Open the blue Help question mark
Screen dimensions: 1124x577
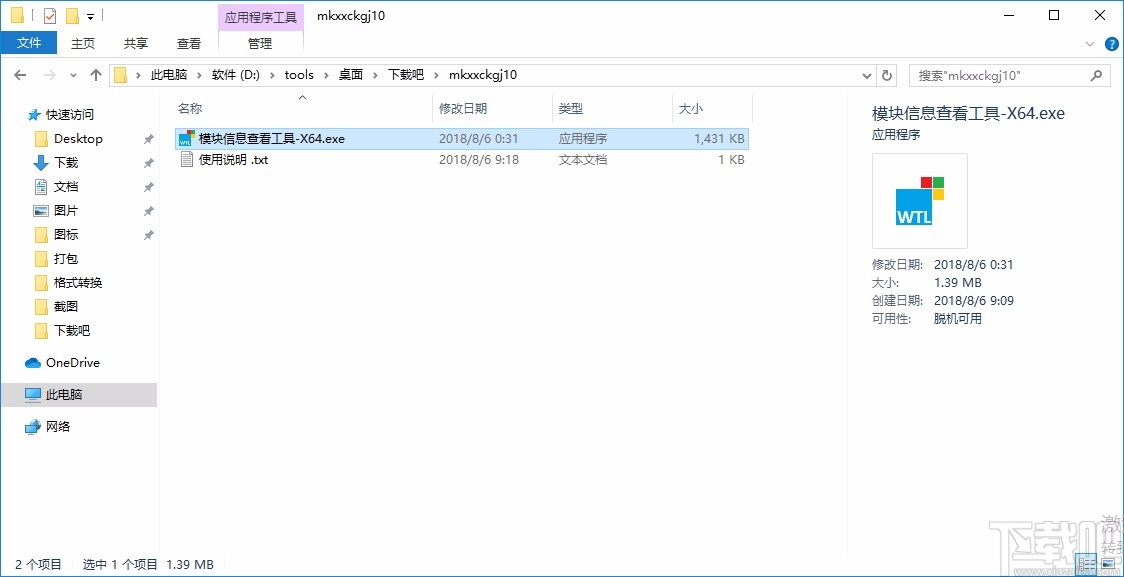point(1111,44)
